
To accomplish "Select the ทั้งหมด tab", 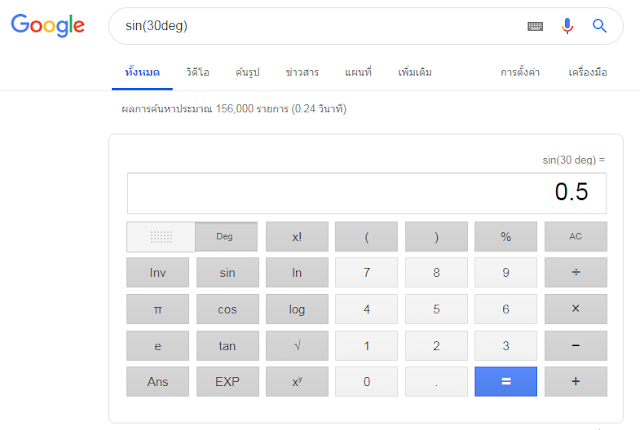I will coord(142,73).
